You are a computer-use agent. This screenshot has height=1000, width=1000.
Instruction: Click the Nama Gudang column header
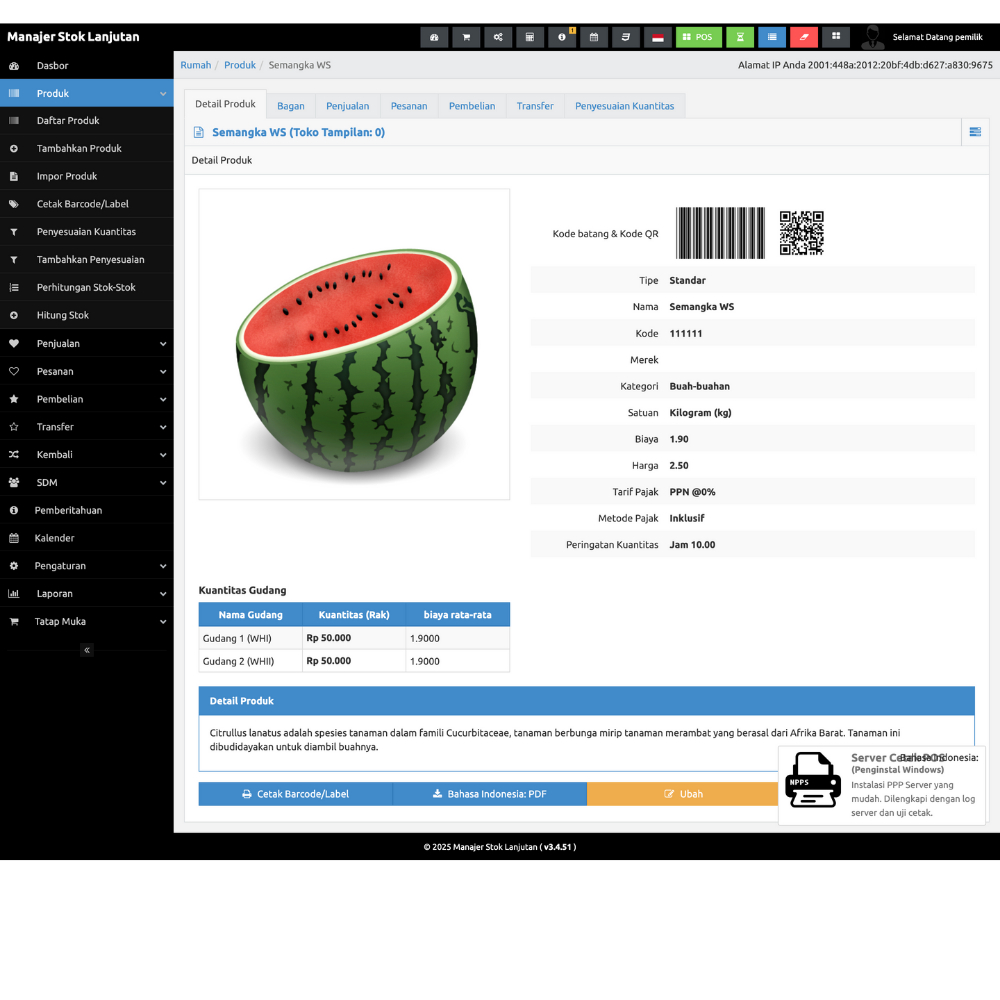coord(250,615)
